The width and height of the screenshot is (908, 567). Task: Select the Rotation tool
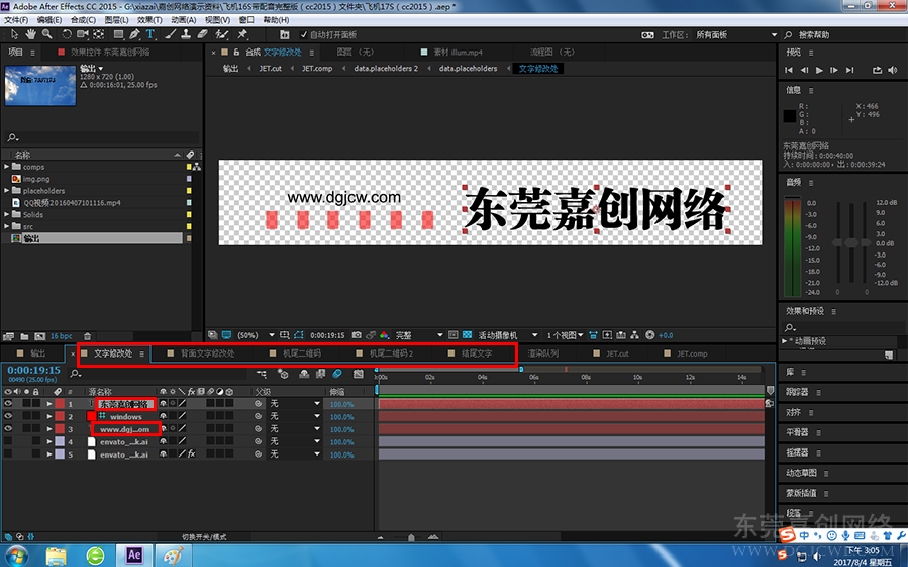tap(67, 34)
